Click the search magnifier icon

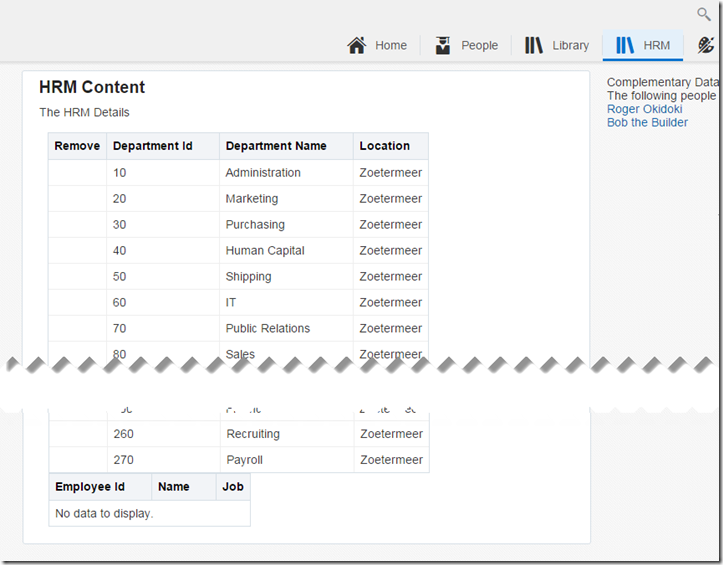pos(704,14)
